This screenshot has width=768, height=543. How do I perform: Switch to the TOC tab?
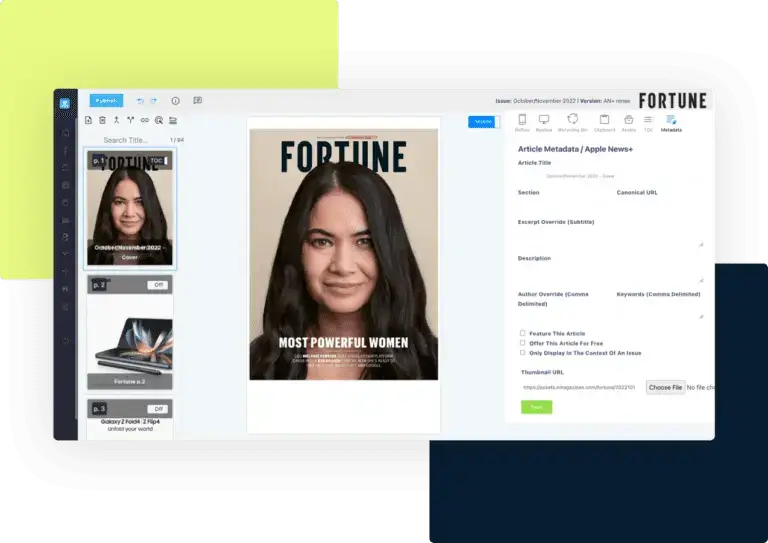click(x=648, y=122)
